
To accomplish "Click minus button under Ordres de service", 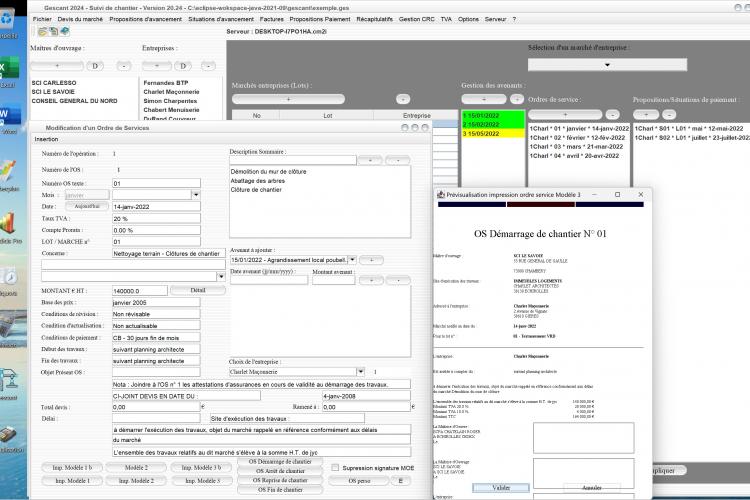I will pos(612,115).
